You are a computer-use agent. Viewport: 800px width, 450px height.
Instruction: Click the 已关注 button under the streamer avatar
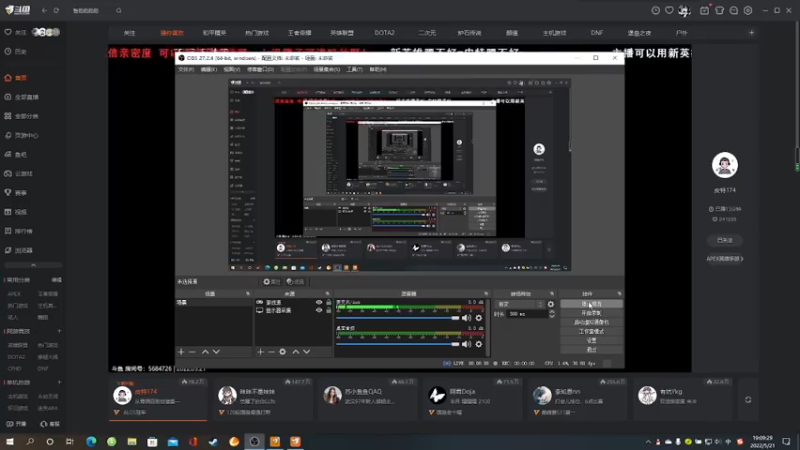tap(724, 240)
